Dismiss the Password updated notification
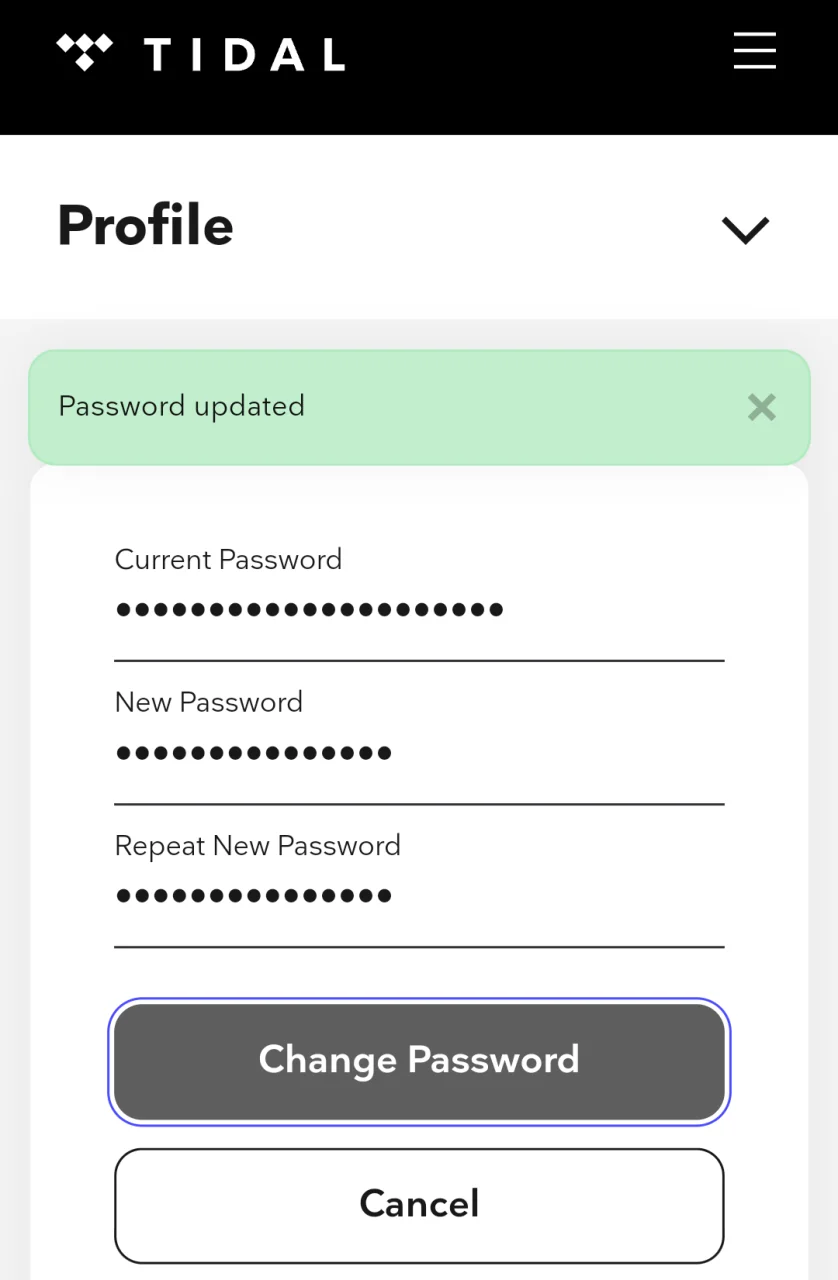838x1280 pixels. point(762,407)
